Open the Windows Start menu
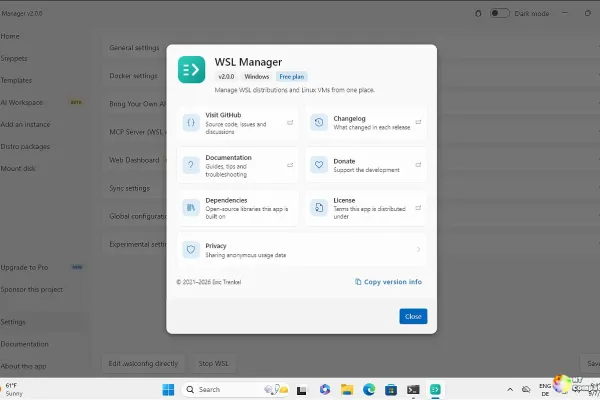Screen dimensions: 600x400 click(168, 390)
